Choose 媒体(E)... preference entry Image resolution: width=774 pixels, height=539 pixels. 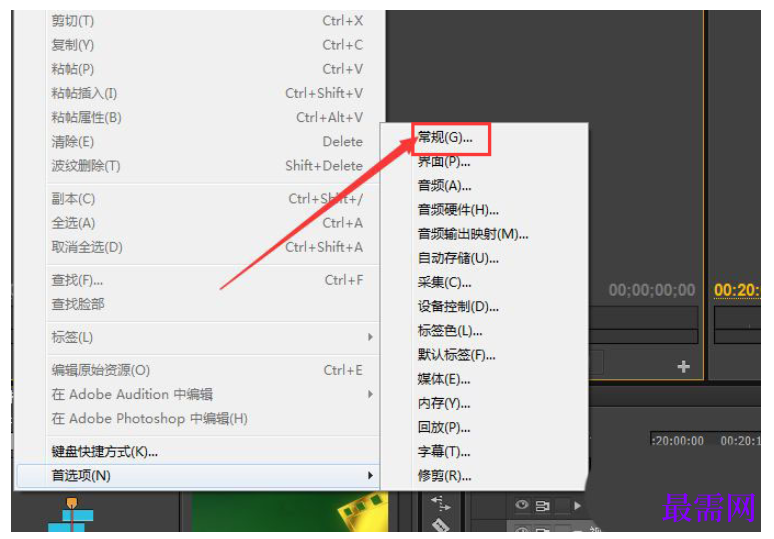tap(444, 379)
